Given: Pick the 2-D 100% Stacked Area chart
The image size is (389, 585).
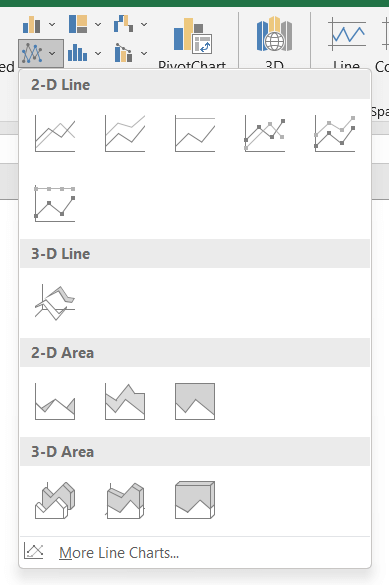Looking at the screenshot, I should (x=195, y=401).
